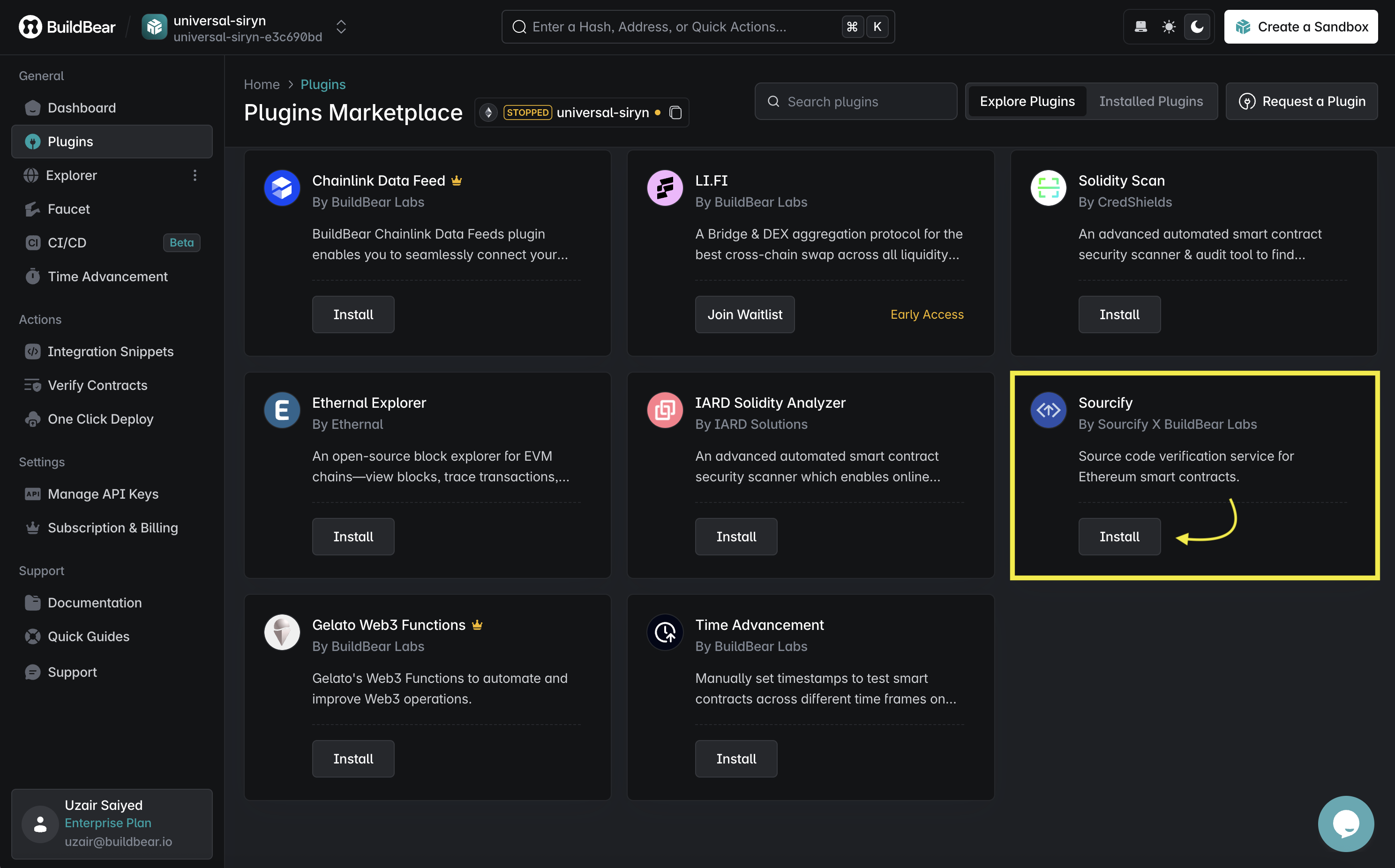Install the Sourcify plugin
The height and width of the screenshot is (868, 1395).
tap(1119, 537)
